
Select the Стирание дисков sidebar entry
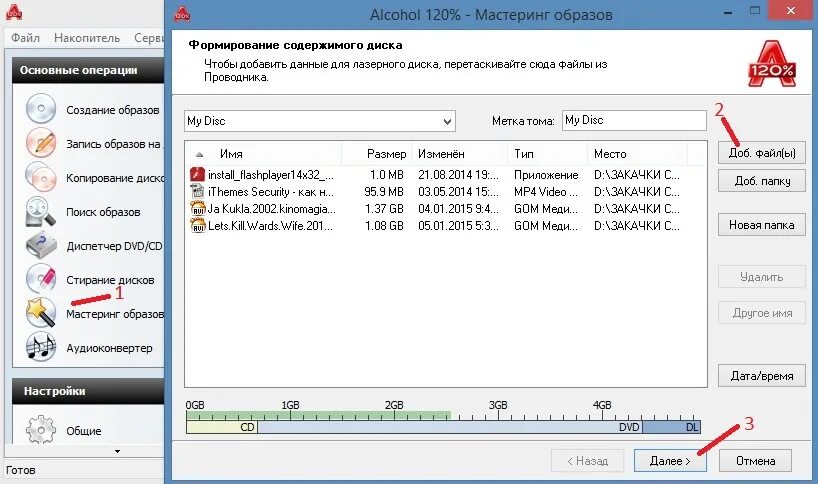110,280
